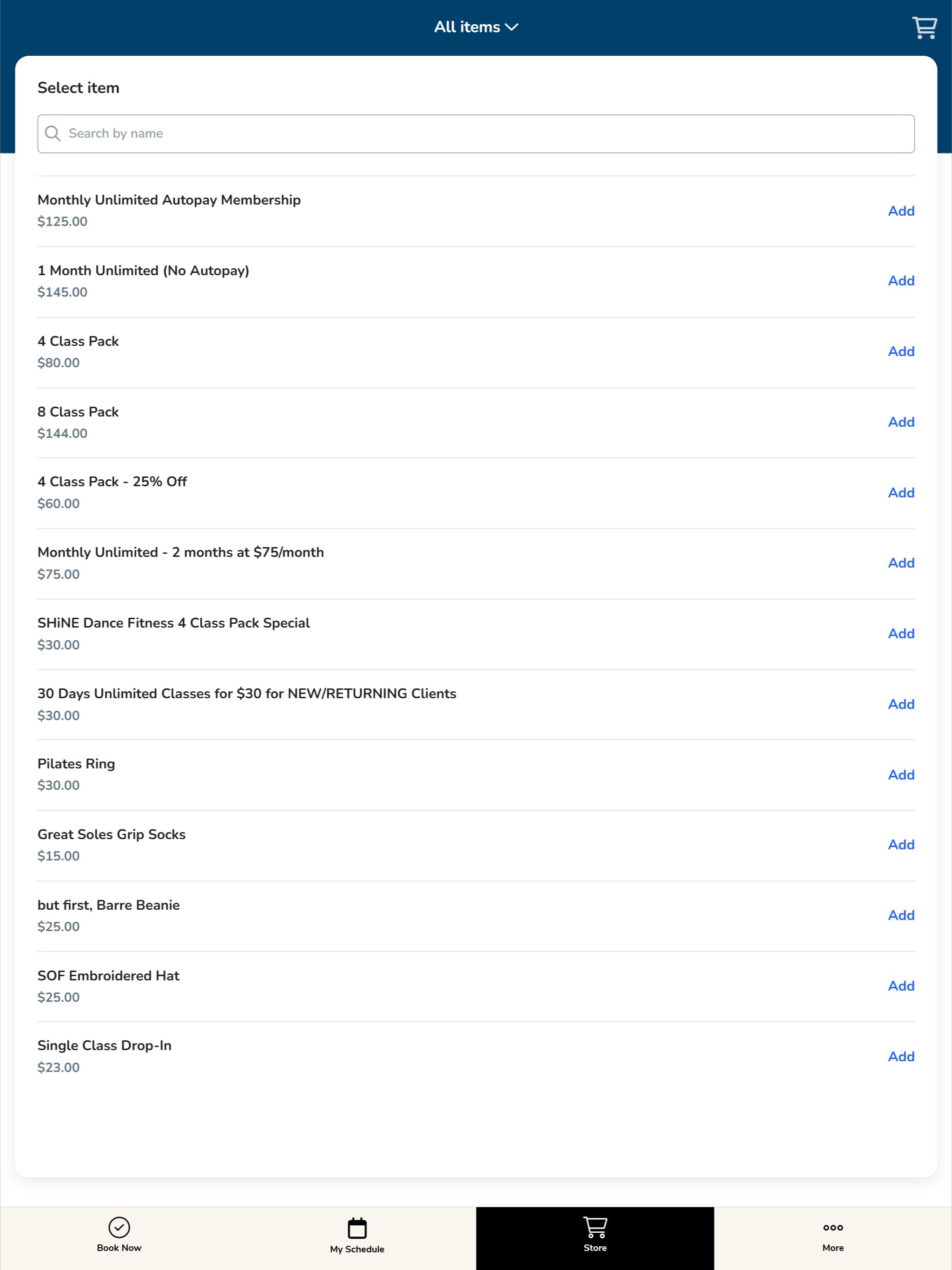Add the 8 Class Pack
952x1270 pixels.
901,422
